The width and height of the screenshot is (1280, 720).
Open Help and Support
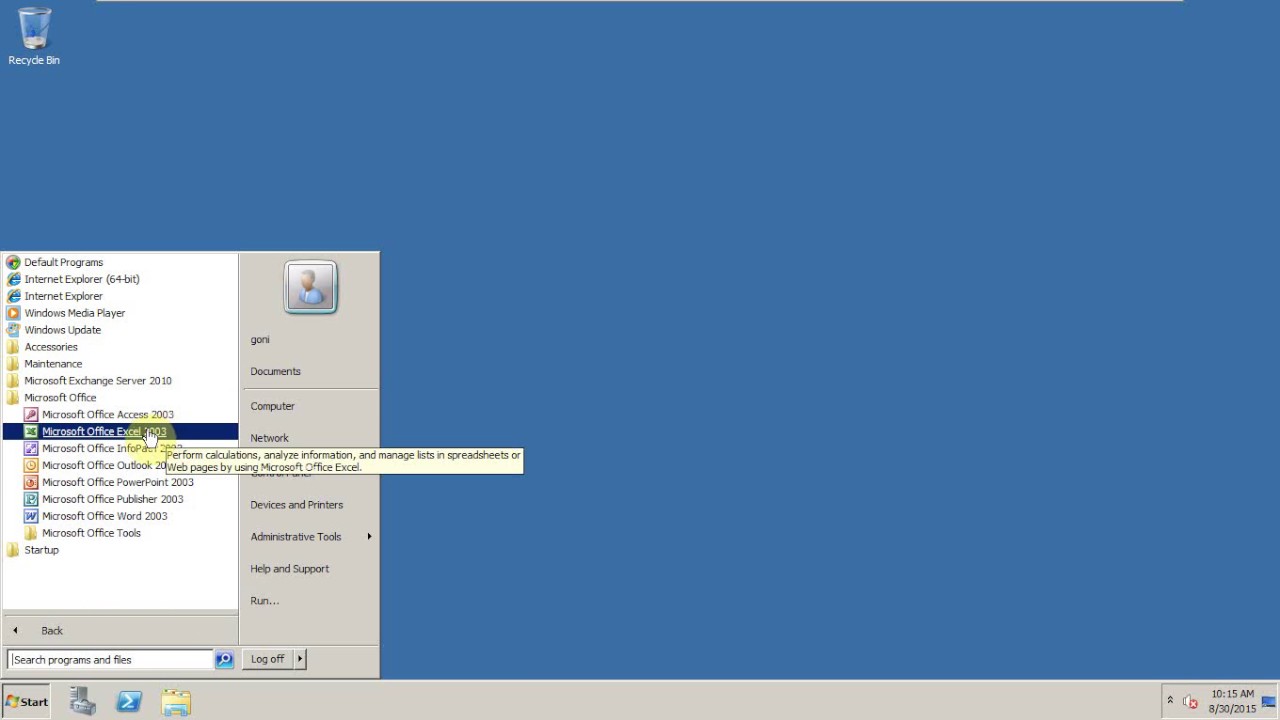point(289,569)
